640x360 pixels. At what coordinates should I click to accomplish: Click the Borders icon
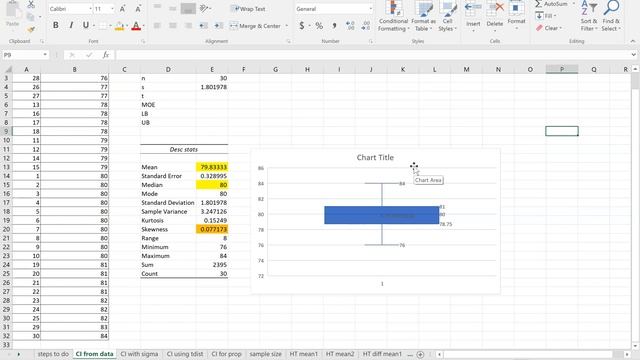[x=103, y=26]
